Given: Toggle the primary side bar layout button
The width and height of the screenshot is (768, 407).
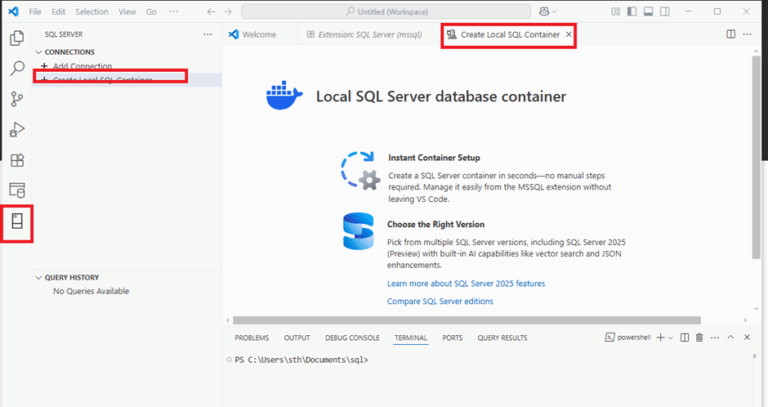Looking at the screenshot, I should (x=631, y=11).
